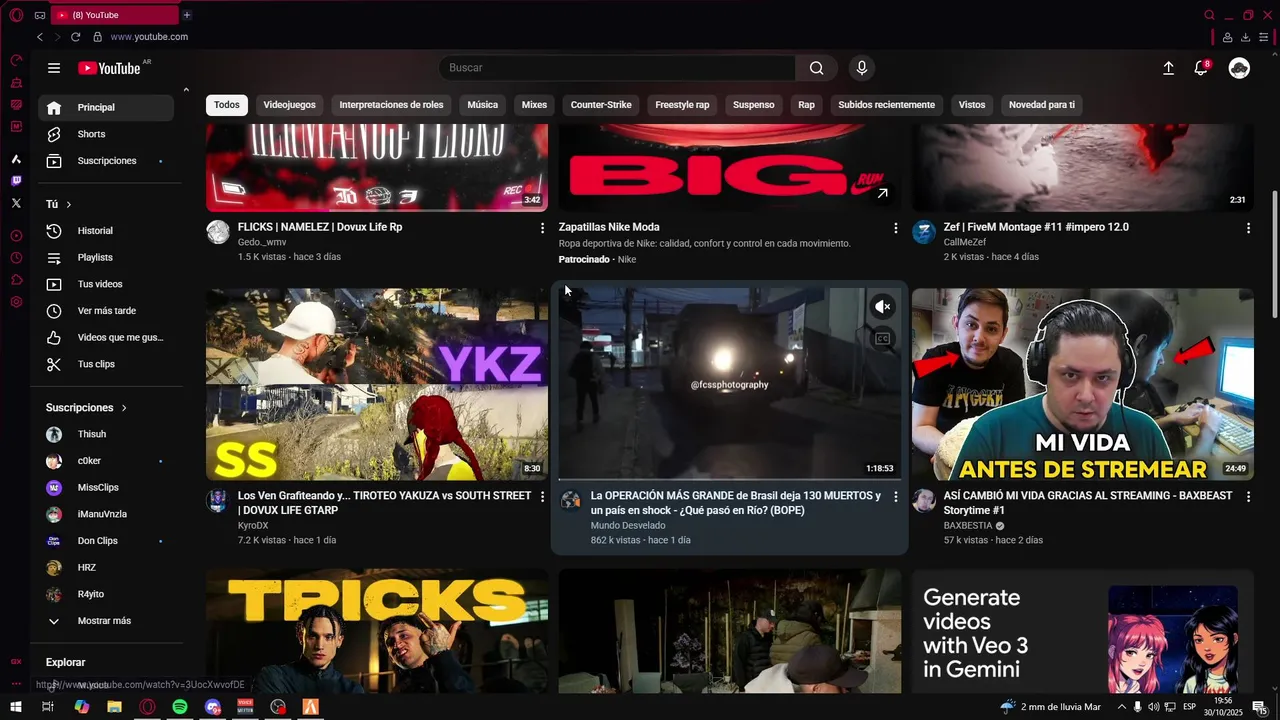
Task: Open options for BAXBEAST Storytime video
Action: tap(1248, 497)
